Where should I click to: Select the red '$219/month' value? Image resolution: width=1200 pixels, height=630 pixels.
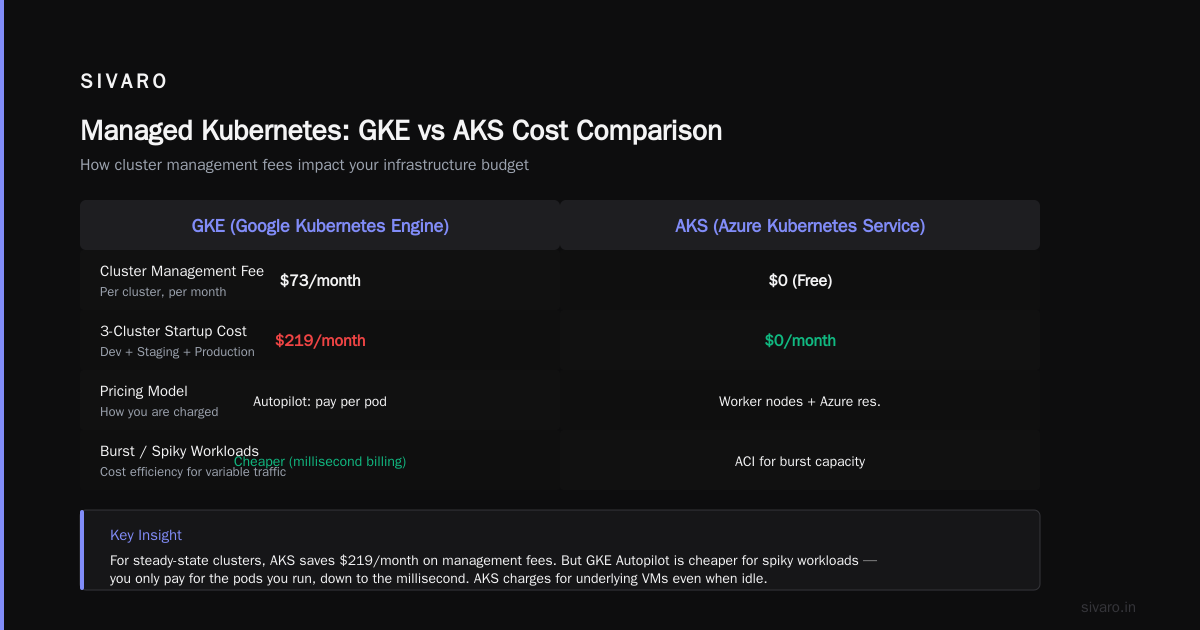coord(320,341)
